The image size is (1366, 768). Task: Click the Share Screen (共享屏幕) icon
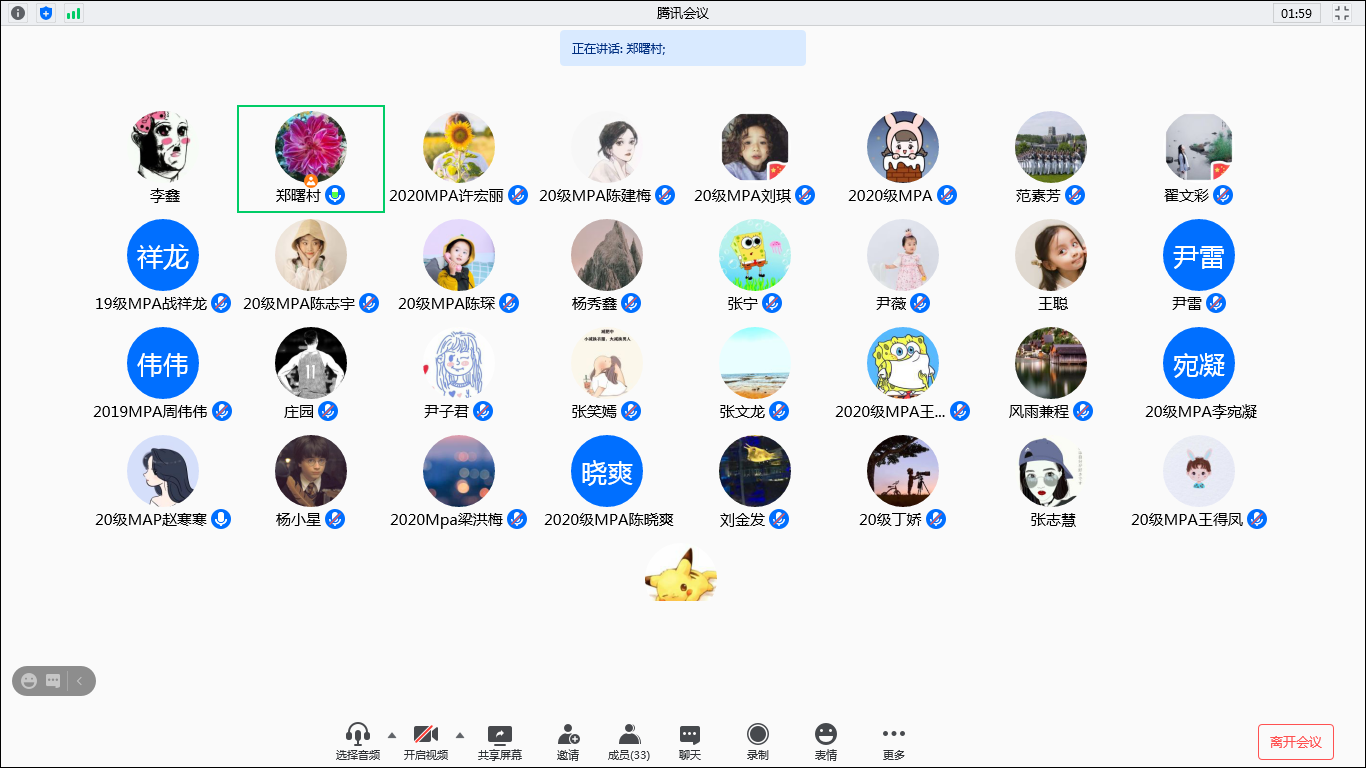(499, 736)
